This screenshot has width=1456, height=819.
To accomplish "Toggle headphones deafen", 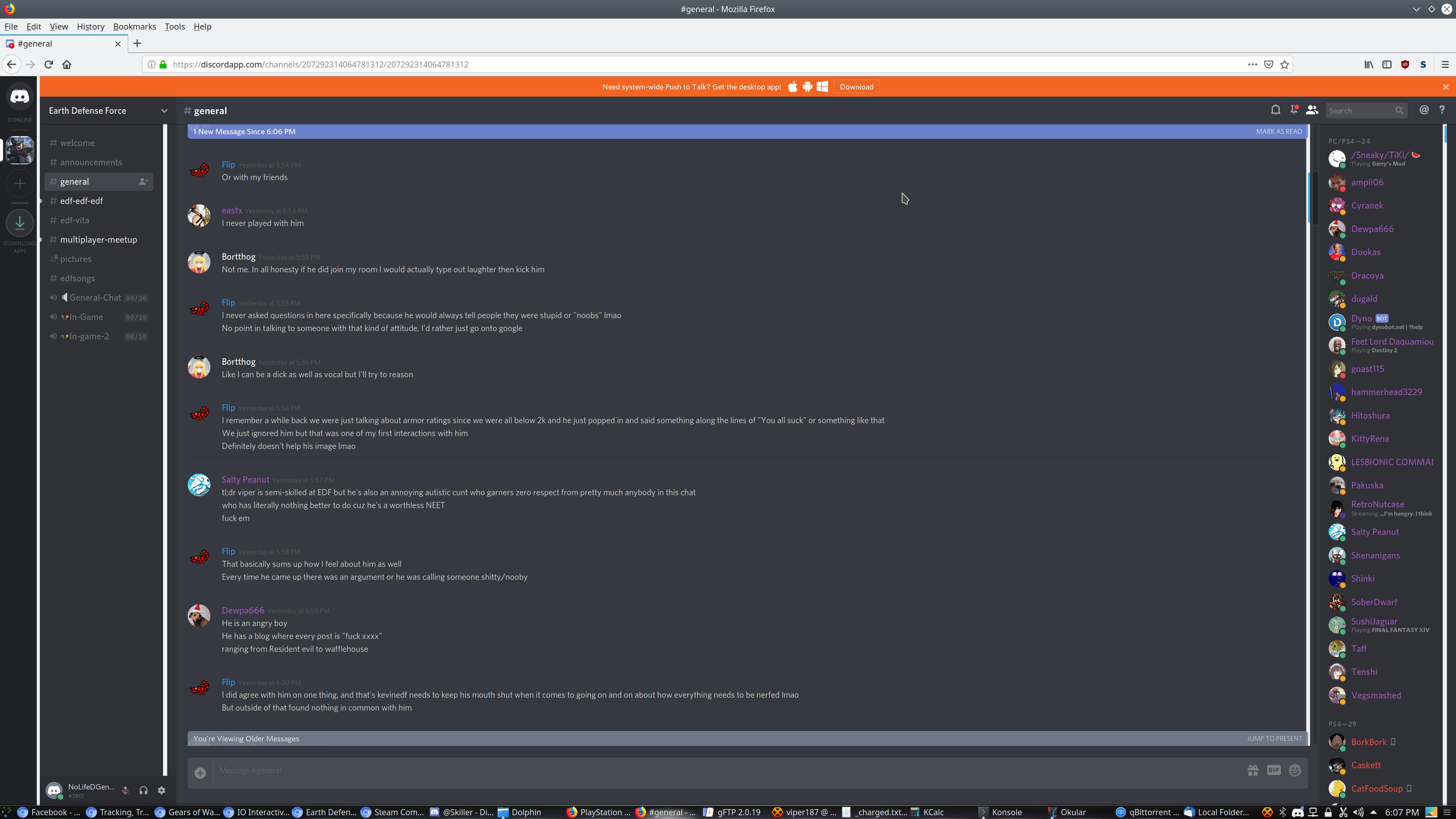I will (x=144, y=790).
